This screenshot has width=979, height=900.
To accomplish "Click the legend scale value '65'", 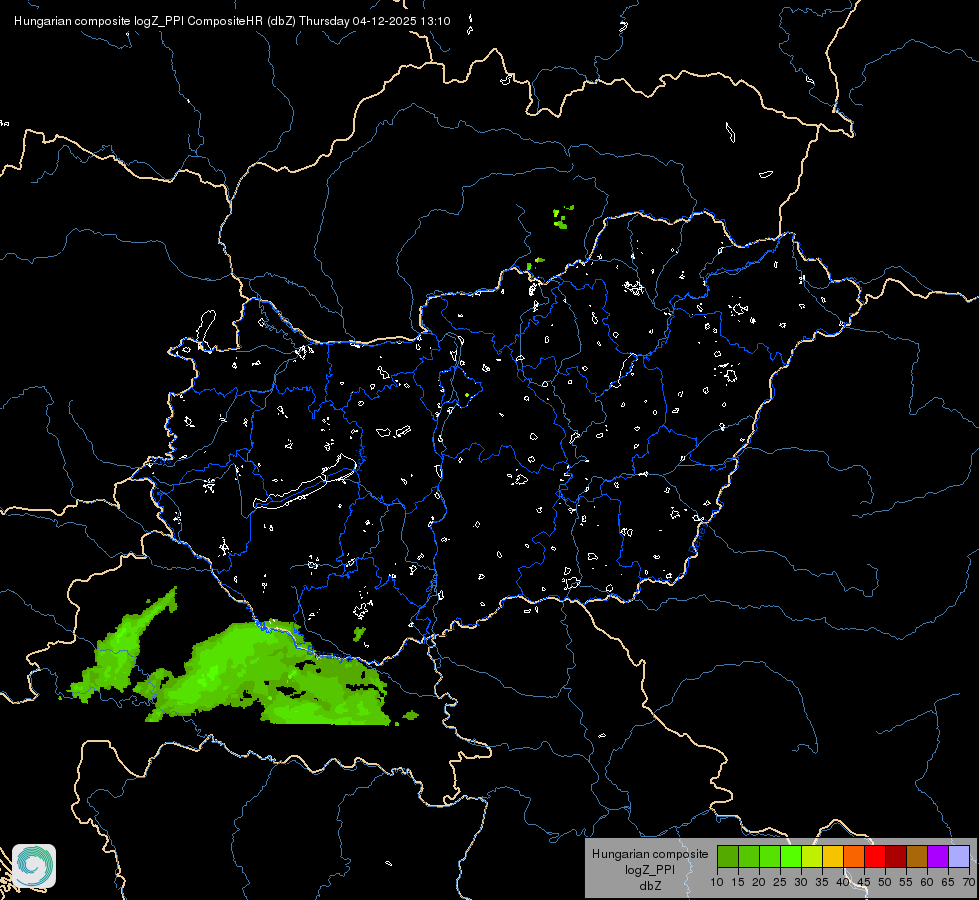I will [x=948, y=882].
